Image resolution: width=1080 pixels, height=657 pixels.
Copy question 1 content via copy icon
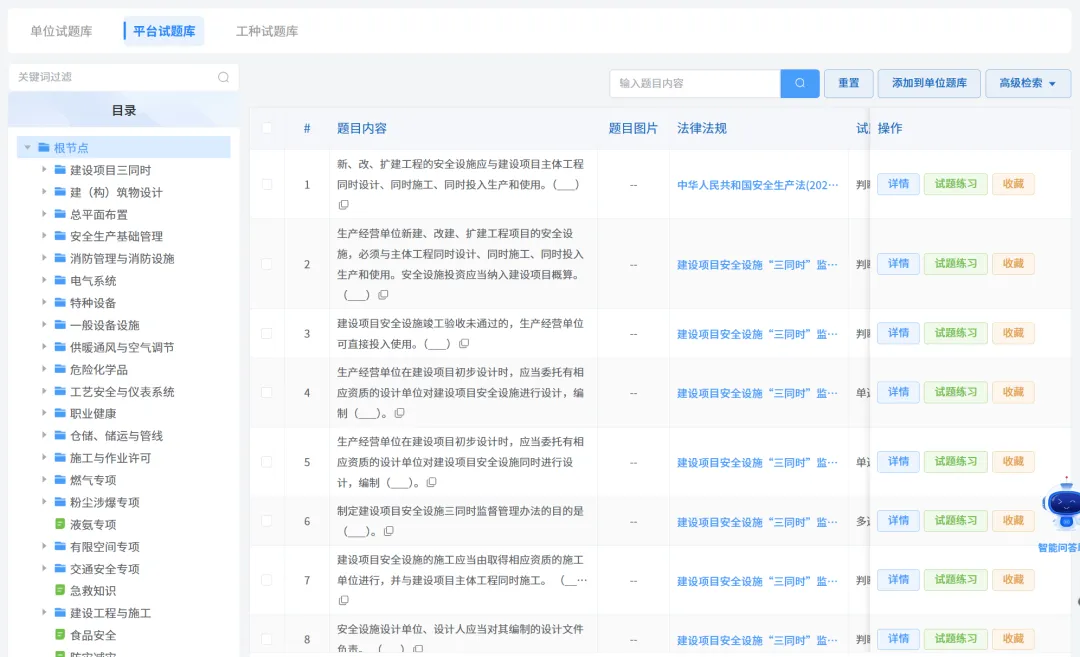pyautogui.click(x=343, y=205)
